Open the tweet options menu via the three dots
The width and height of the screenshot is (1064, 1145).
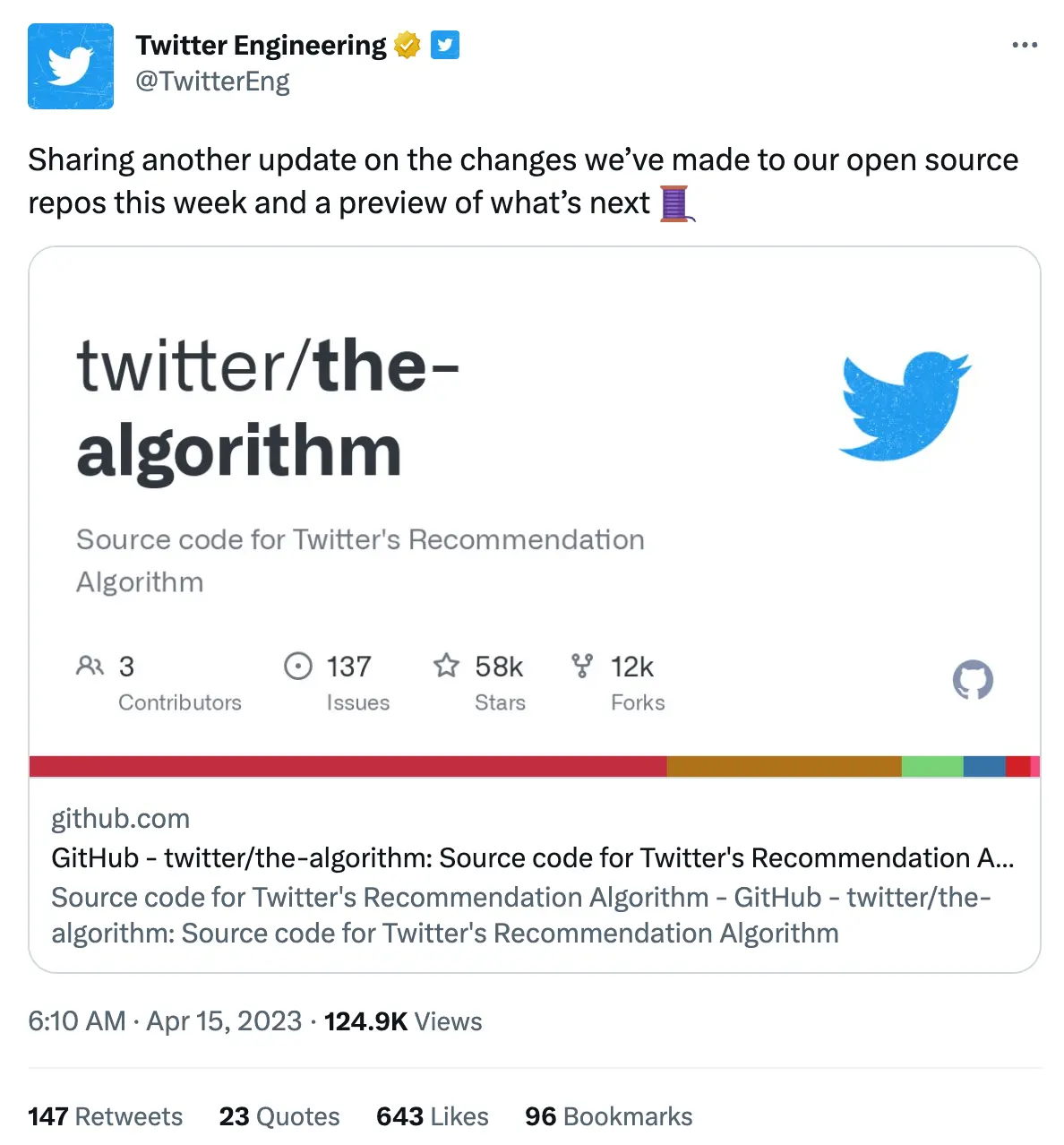(x=1024, y=44)
